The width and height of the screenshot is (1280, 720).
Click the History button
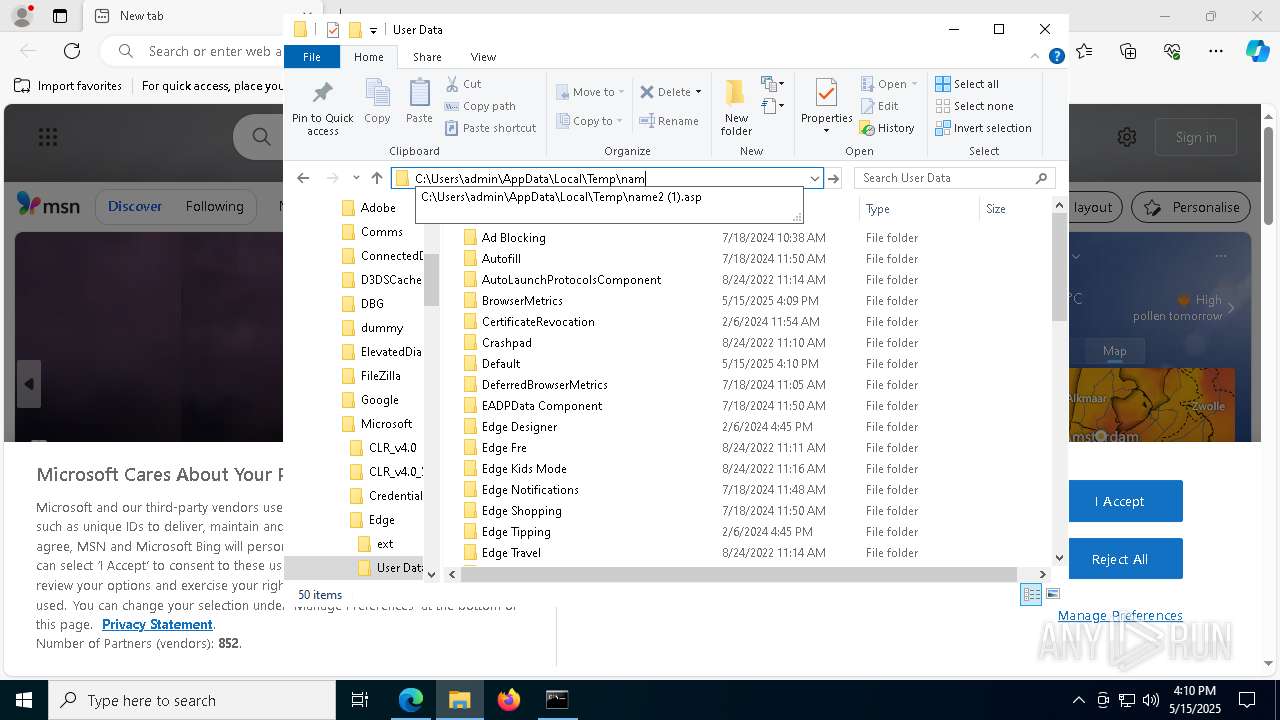[886, 128]
